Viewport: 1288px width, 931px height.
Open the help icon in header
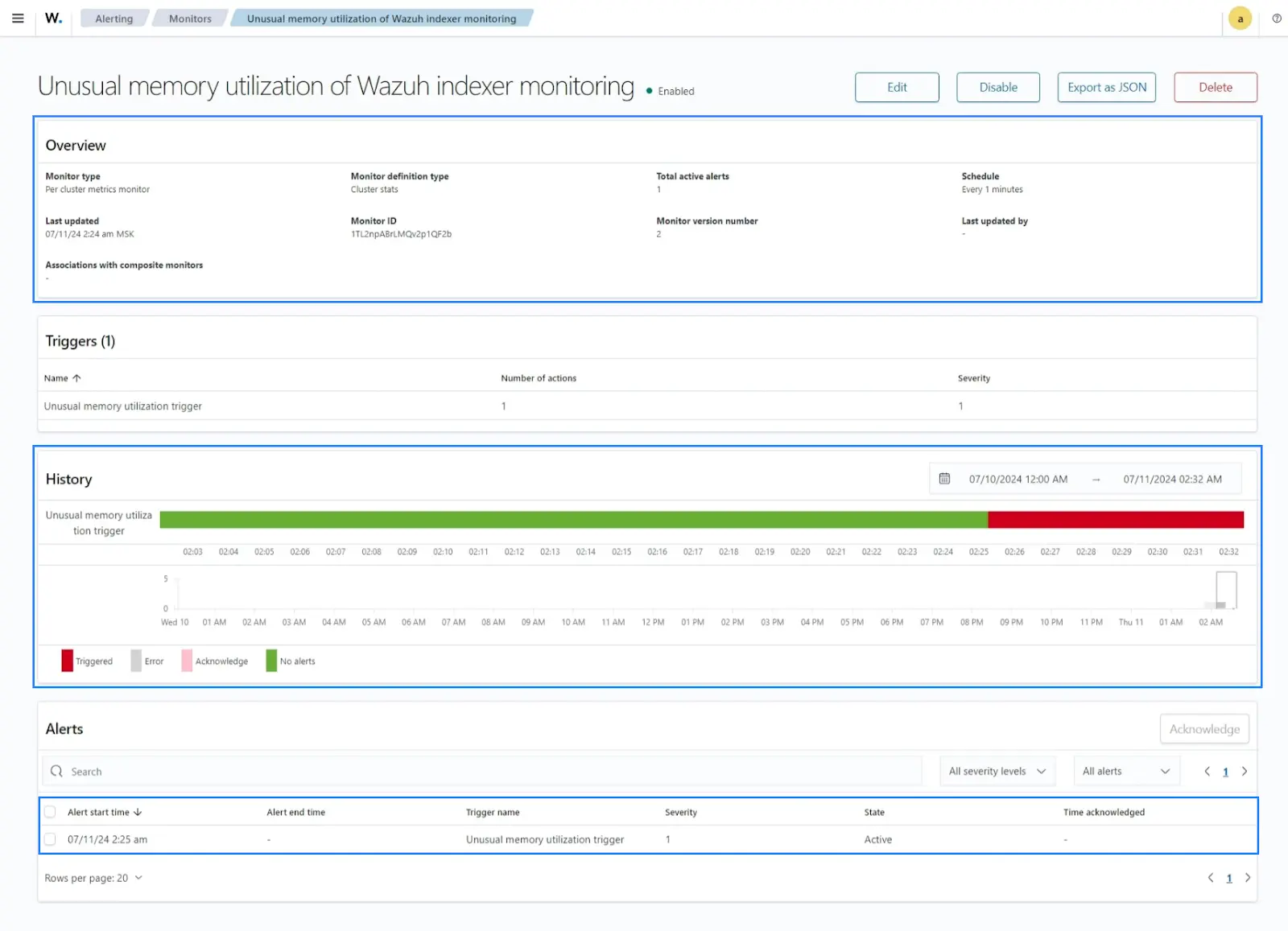(1277, 19)
